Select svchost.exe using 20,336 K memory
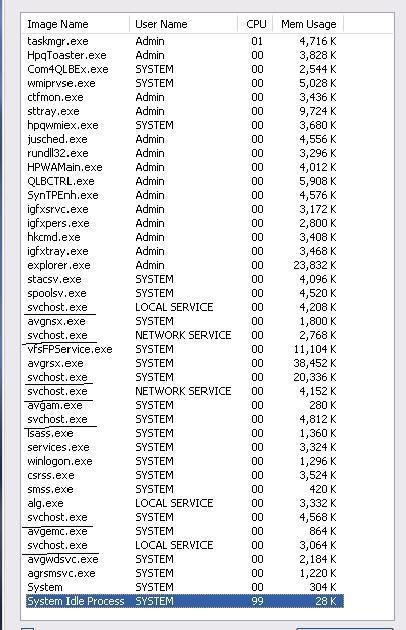Screen dimensions: 406x630 click(x=185, y=378)
